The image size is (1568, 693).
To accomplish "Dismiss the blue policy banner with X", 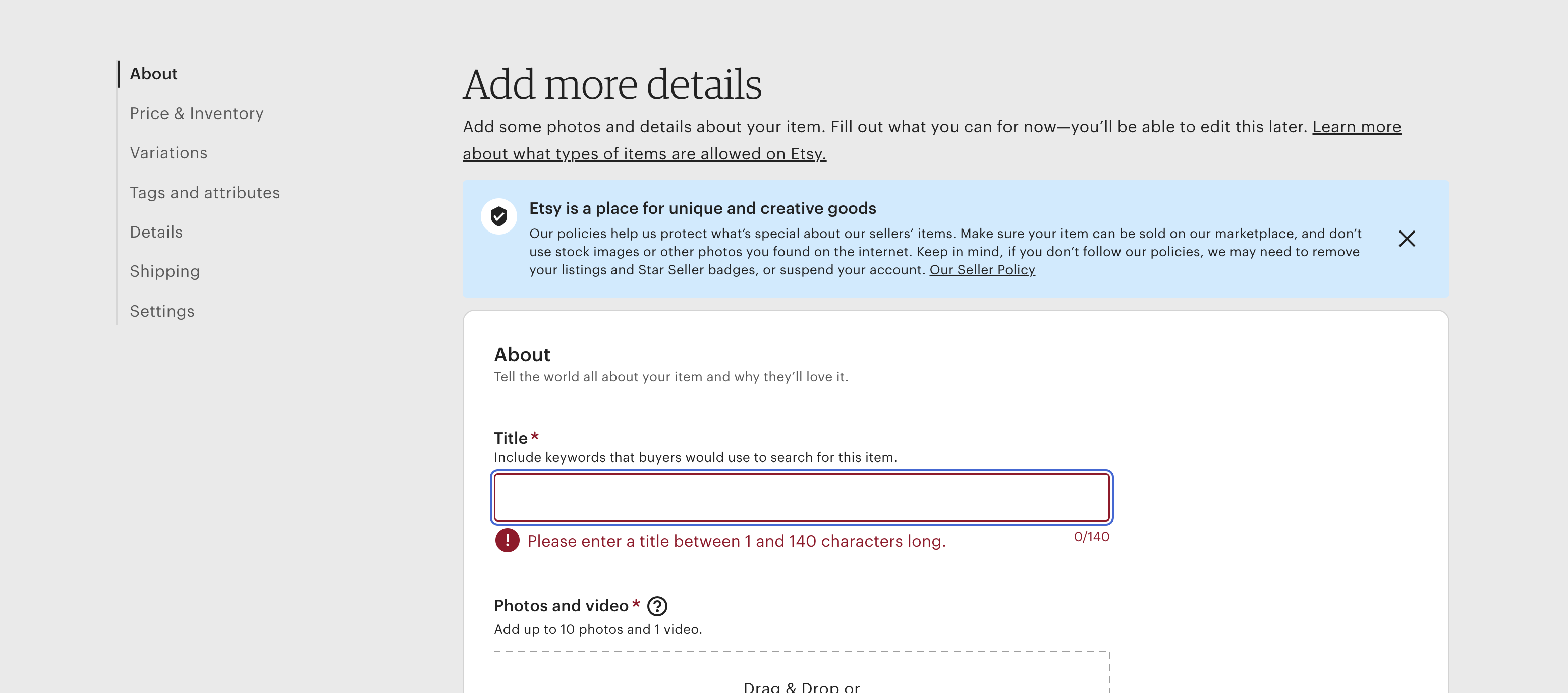I will (x=1406, y=239).
